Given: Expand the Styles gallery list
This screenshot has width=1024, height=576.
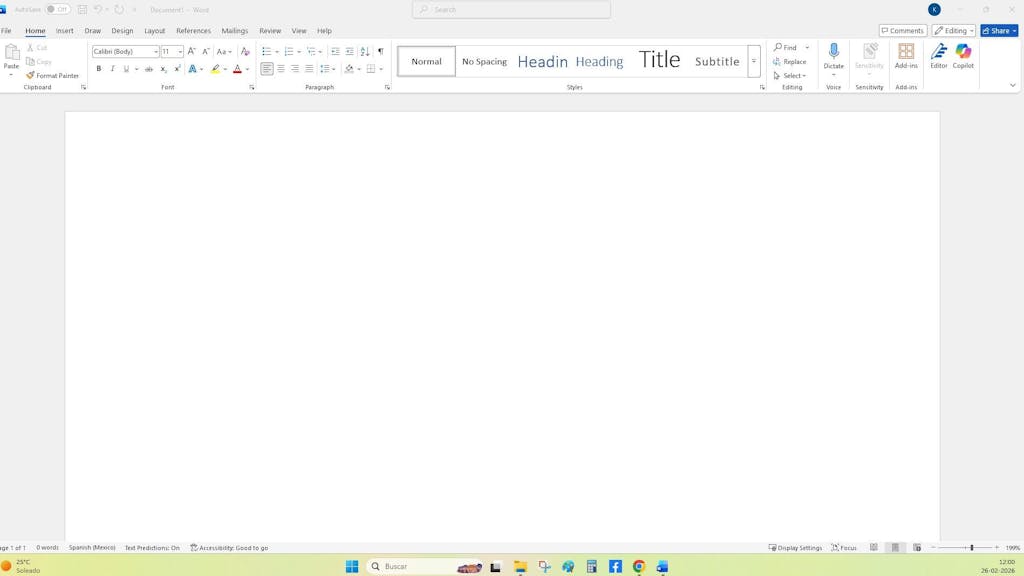Looking at the screenshot, I should pos(754,61).
